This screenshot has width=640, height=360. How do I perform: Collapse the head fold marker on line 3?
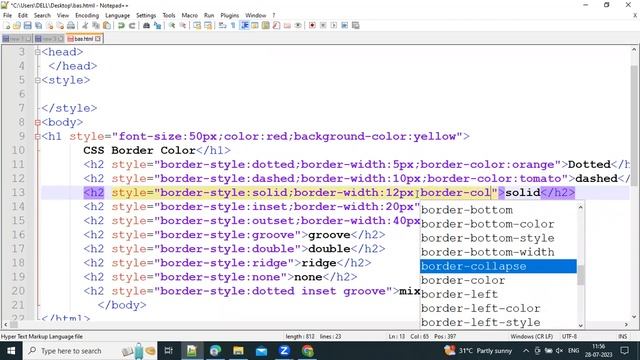38,52
